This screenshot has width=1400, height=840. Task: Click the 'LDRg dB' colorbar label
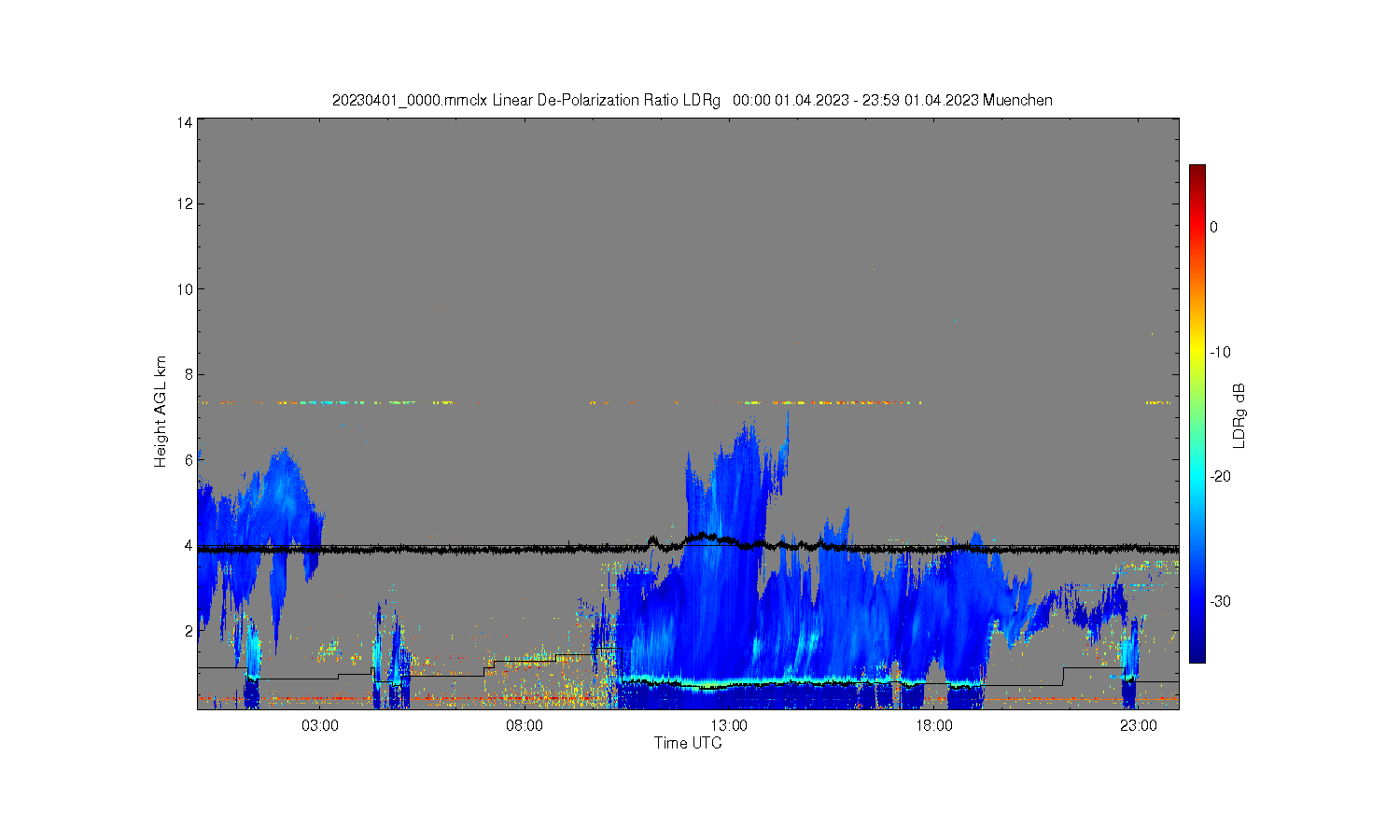point(1239,416)
